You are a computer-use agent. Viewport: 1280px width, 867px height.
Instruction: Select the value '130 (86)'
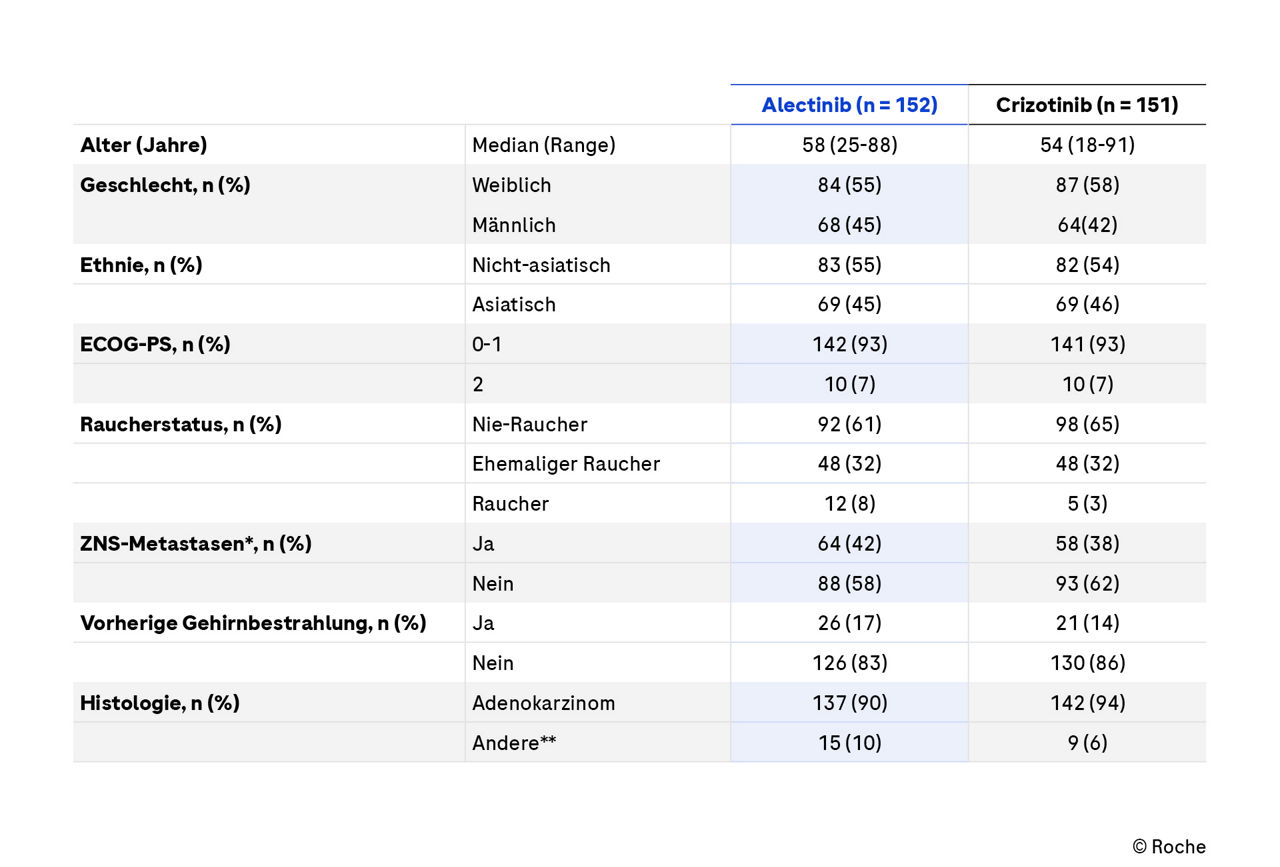click(x=1087, y=663)
